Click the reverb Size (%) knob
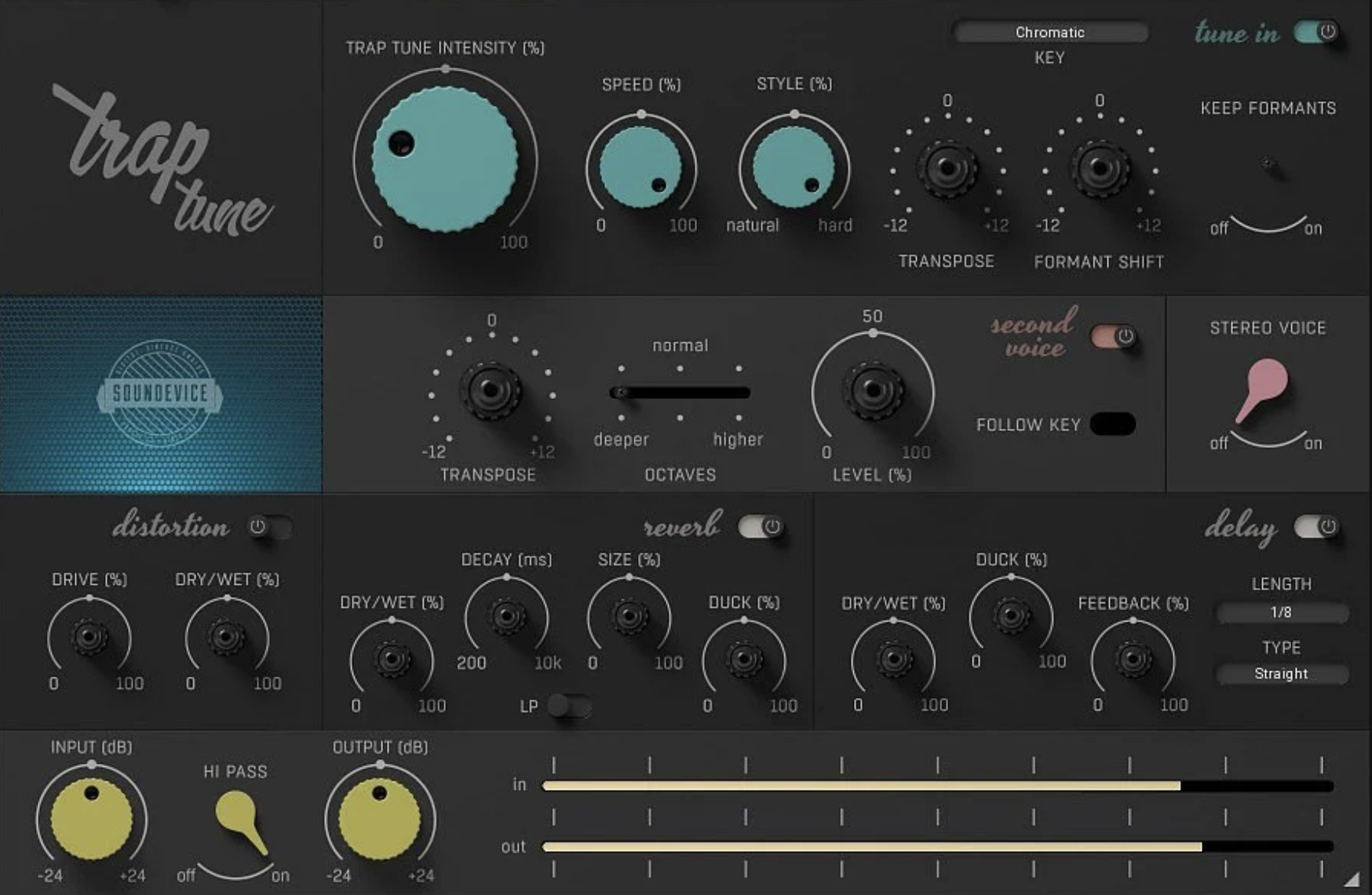The width and height of the screenshot is (1372, 895). click(x=629, y=616)
